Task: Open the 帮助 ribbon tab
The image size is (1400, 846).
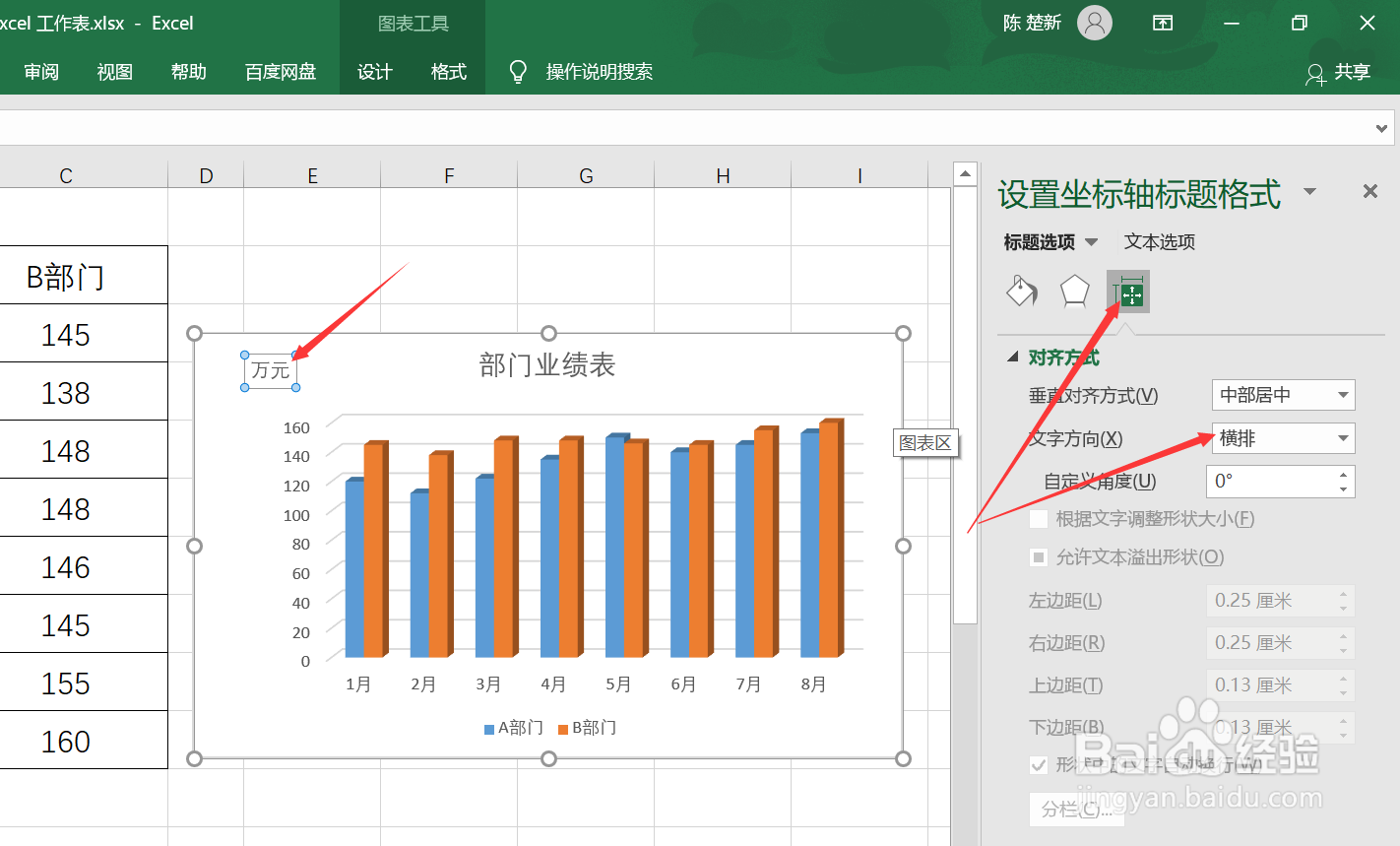Action: pyautogui.click(x=189, y=72)
